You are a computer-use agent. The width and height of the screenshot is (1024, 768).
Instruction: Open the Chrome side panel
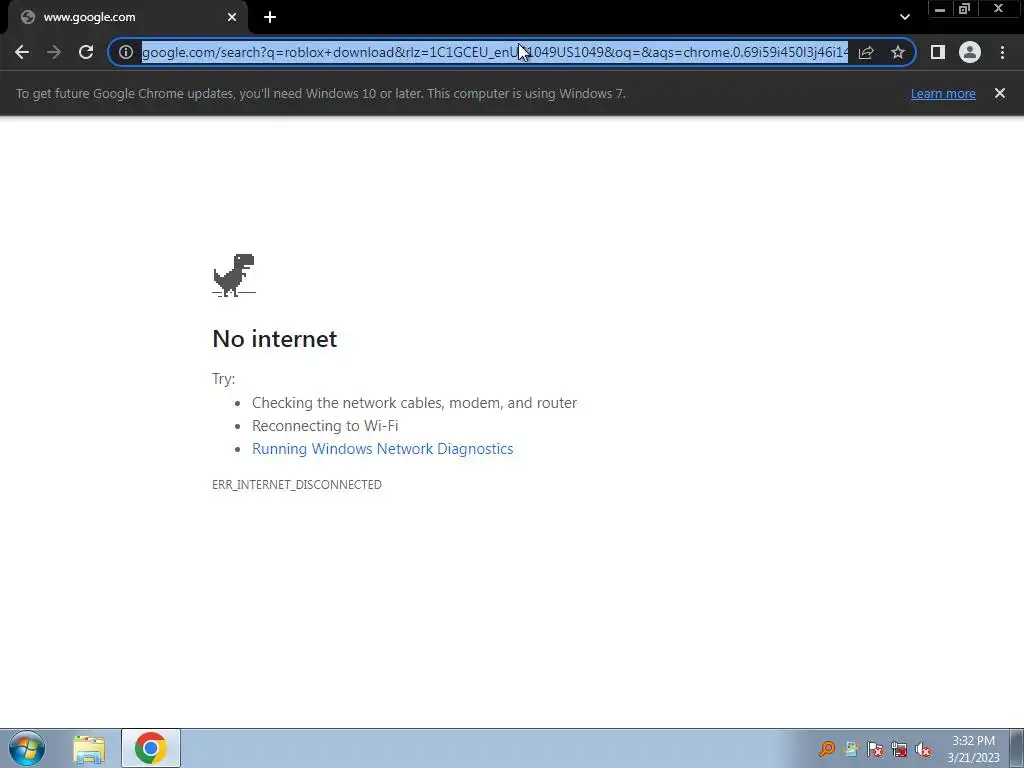coord(938,52)
